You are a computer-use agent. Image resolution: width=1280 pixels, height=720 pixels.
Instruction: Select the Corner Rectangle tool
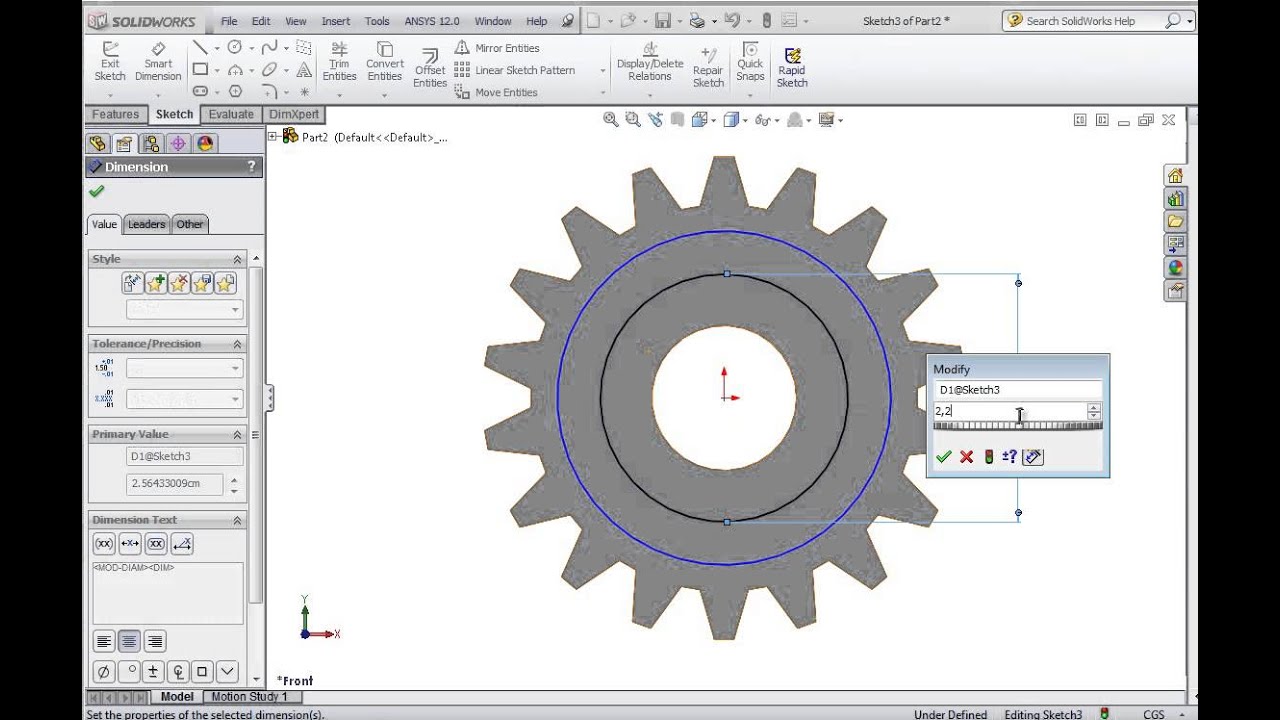point(200,69)
